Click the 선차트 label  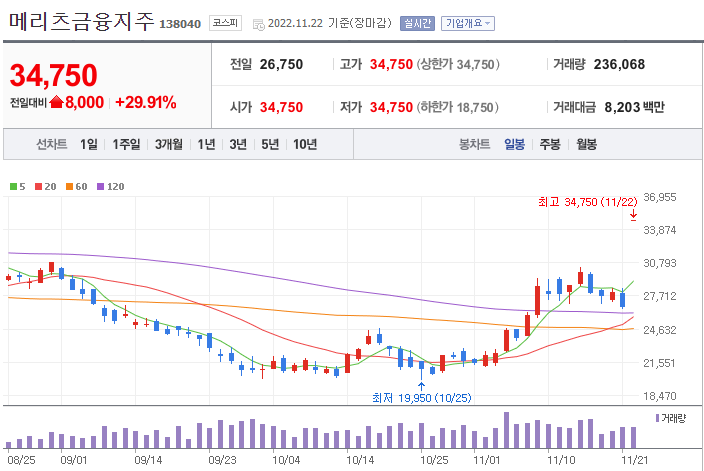[x=52, y=144]
